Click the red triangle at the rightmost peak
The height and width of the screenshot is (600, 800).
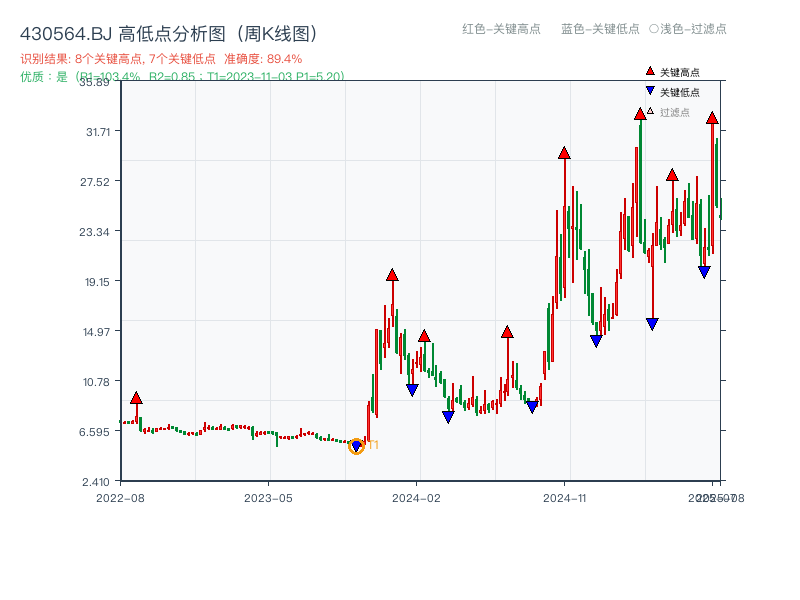[711, 118]
